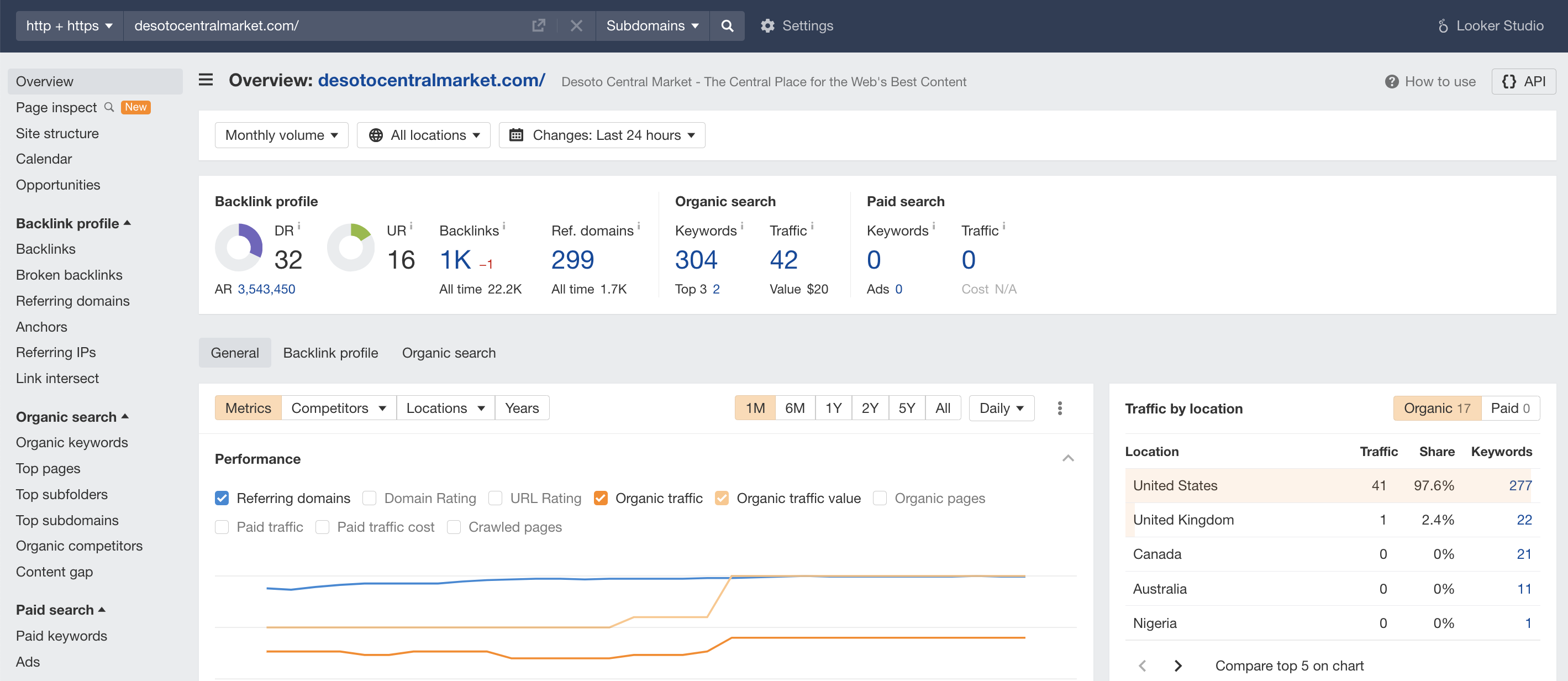The height and width of the screenshot is (681, 1568).
Task: Collapse the Performance section chevron
Action: [1067, 459]
